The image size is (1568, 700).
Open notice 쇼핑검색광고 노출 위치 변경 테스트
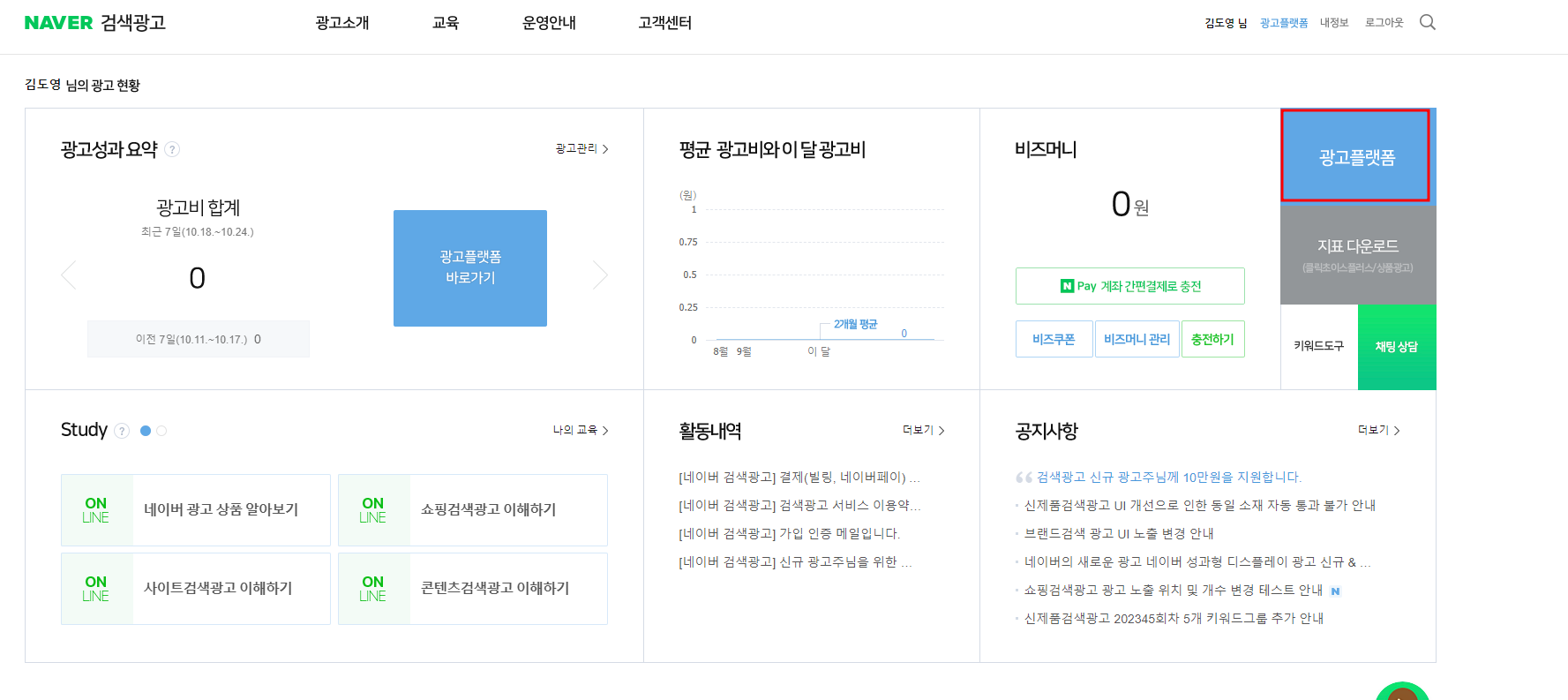[1174, 591]
